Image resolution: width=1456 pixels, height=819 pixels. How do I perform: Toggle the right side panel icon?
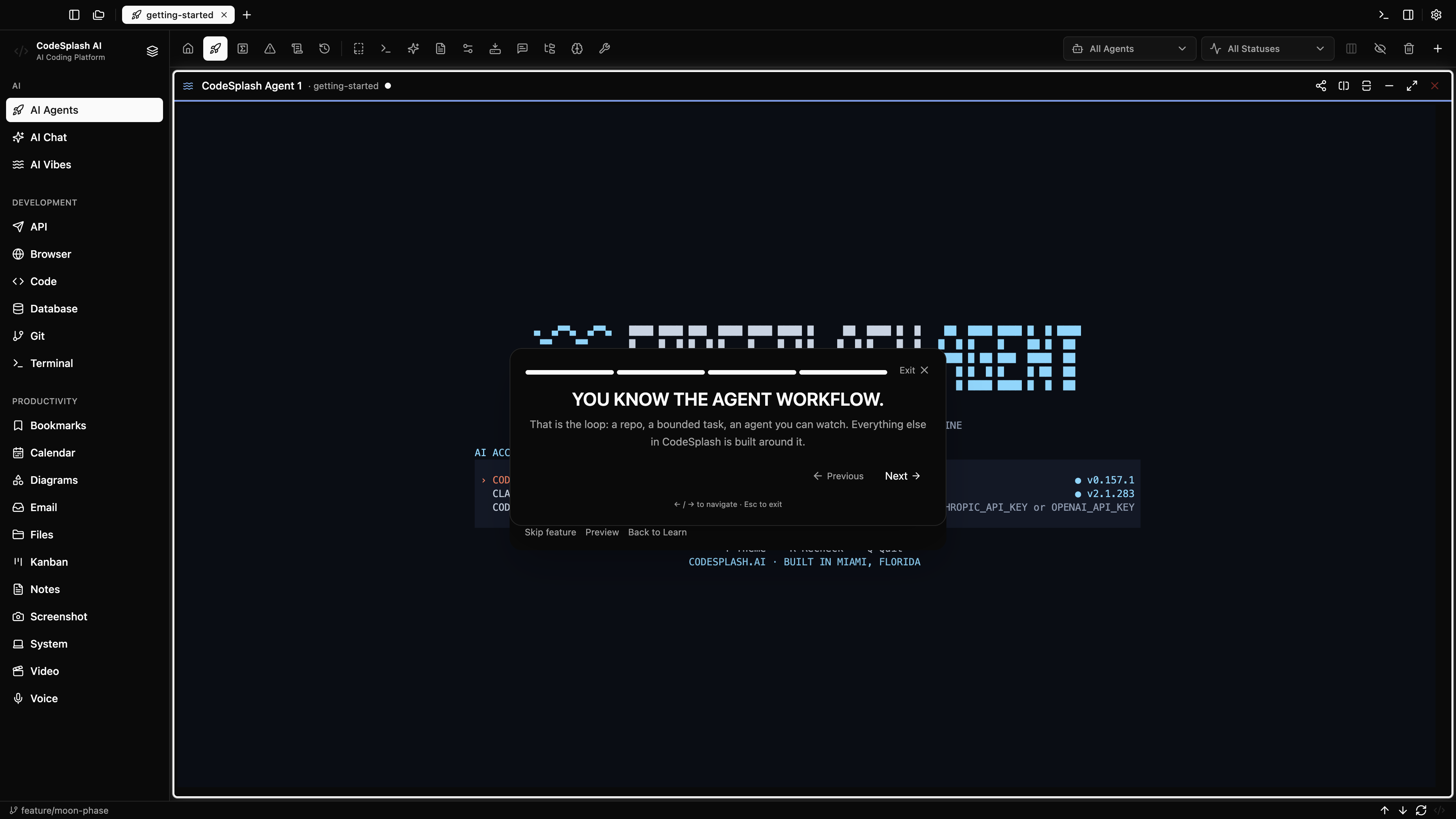tap(1409, 15)
